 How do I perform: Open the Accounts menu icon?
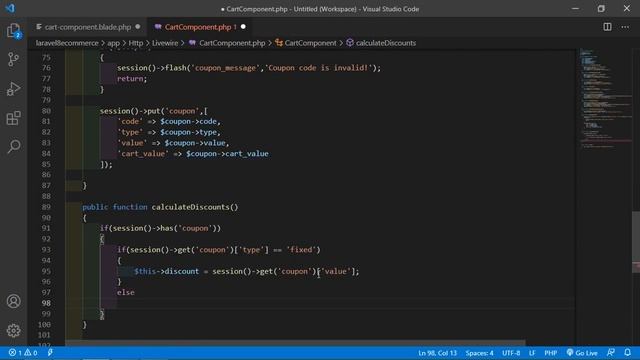pos(13,301)
